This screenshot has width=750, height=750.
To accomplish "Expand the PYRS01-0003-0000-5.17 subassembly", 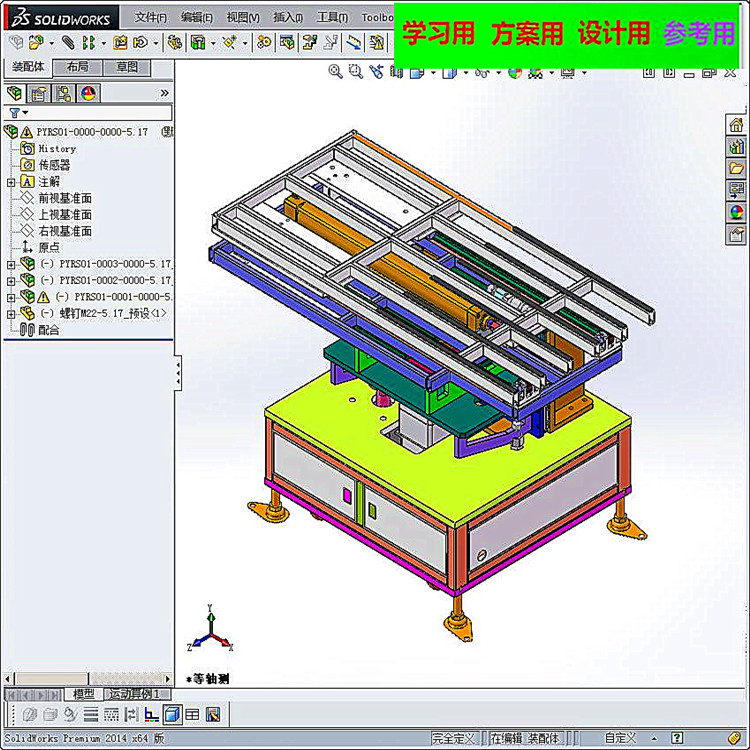I will (x=11, y=264).
